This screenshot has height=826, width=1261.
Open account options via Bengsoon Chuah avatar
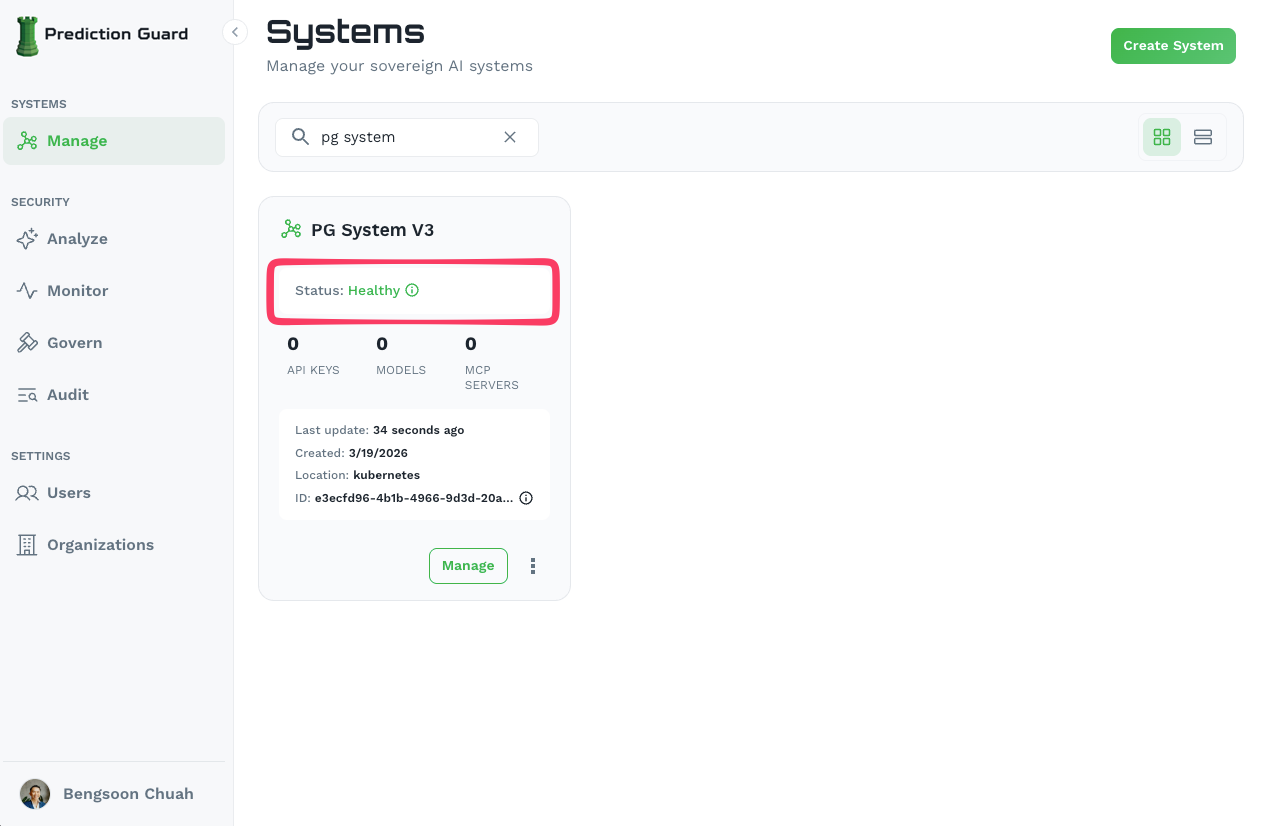pos(35,793)
